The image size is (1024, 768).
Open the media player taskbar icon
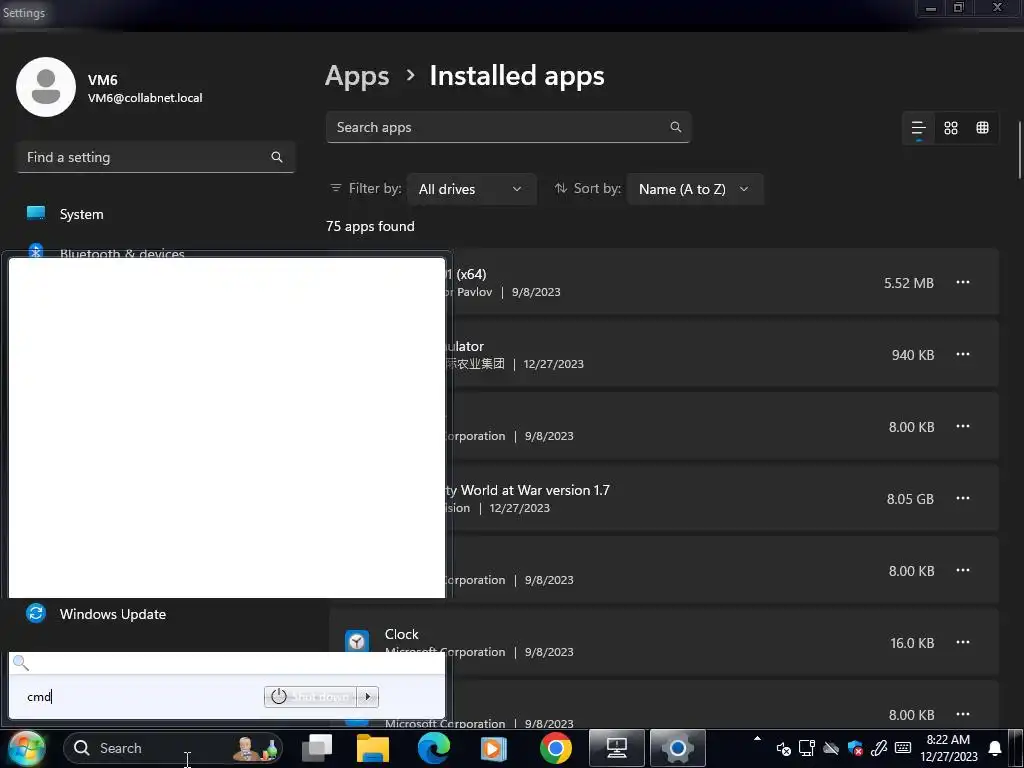tap(494, 748)
